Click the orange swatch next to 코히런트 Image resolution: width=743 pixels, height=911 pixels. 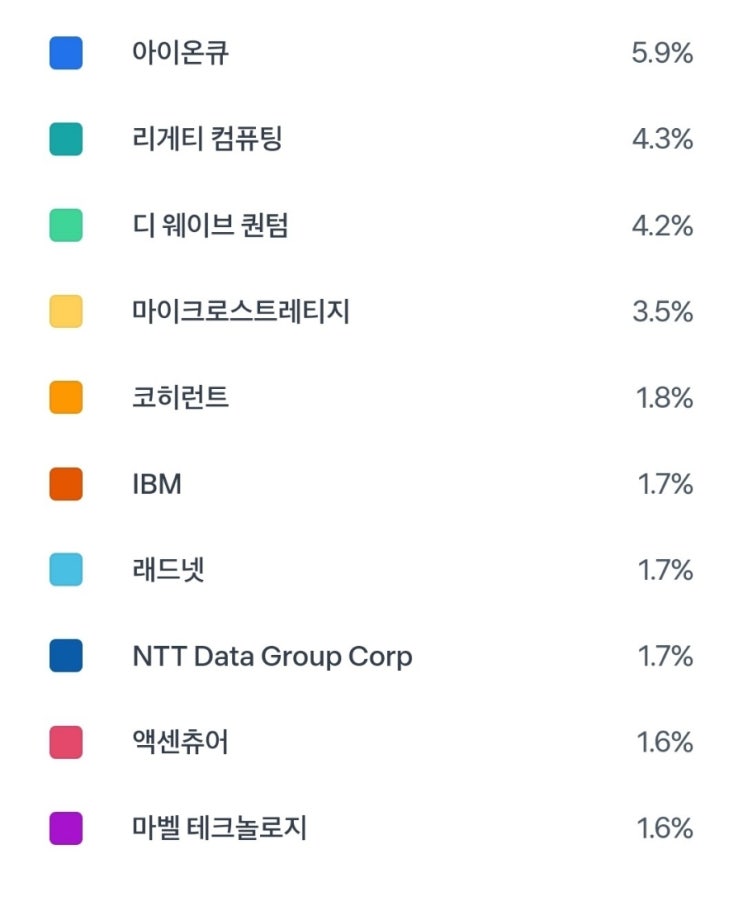coord(66,397)
